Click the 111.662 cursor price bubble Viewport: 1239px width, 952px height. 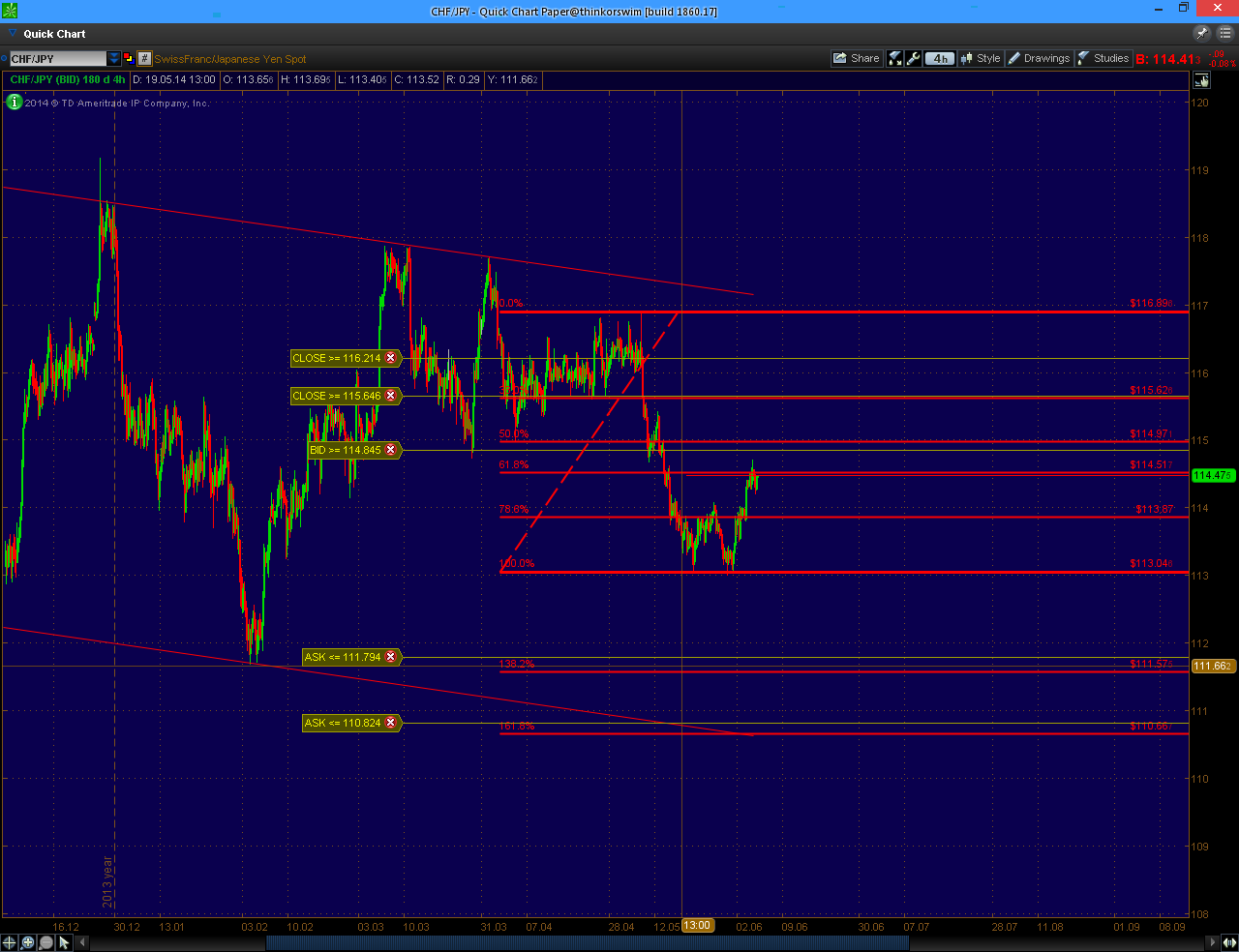(x=1213, y=666)
